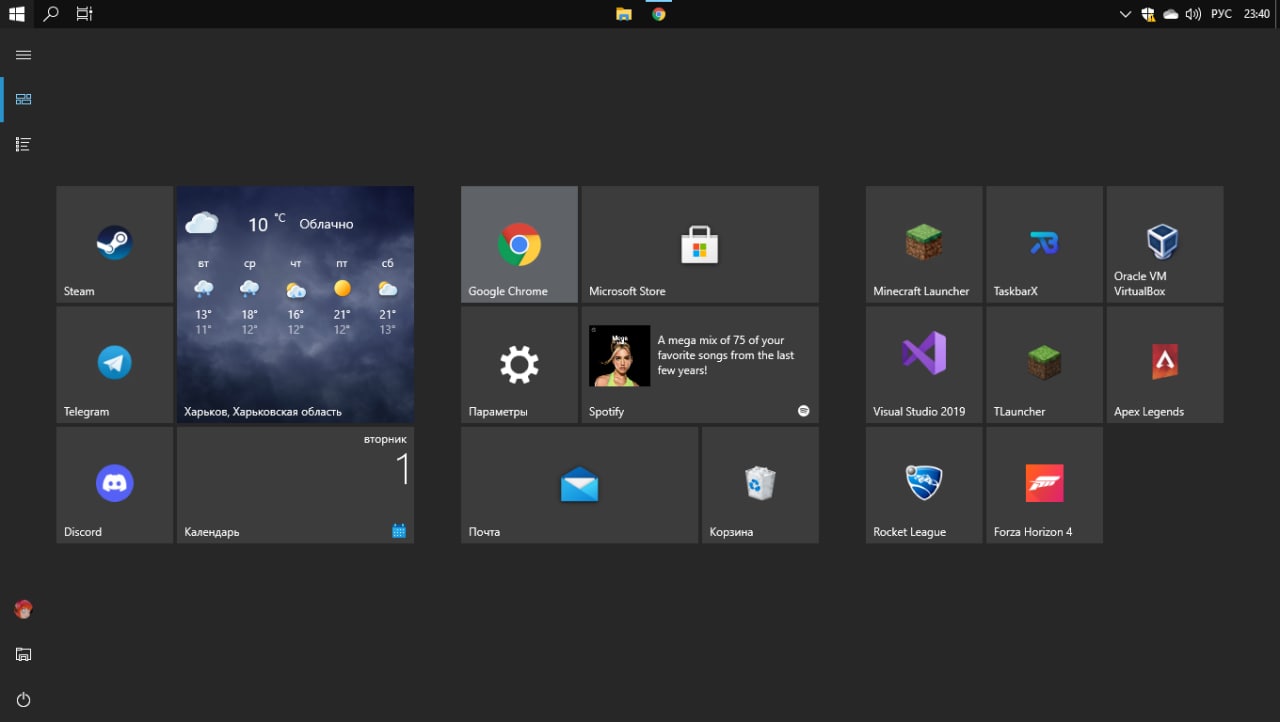Open the Microsoft Store tile
The height and width of the screenshot is (722, 1280).
[x=700, y=244]
